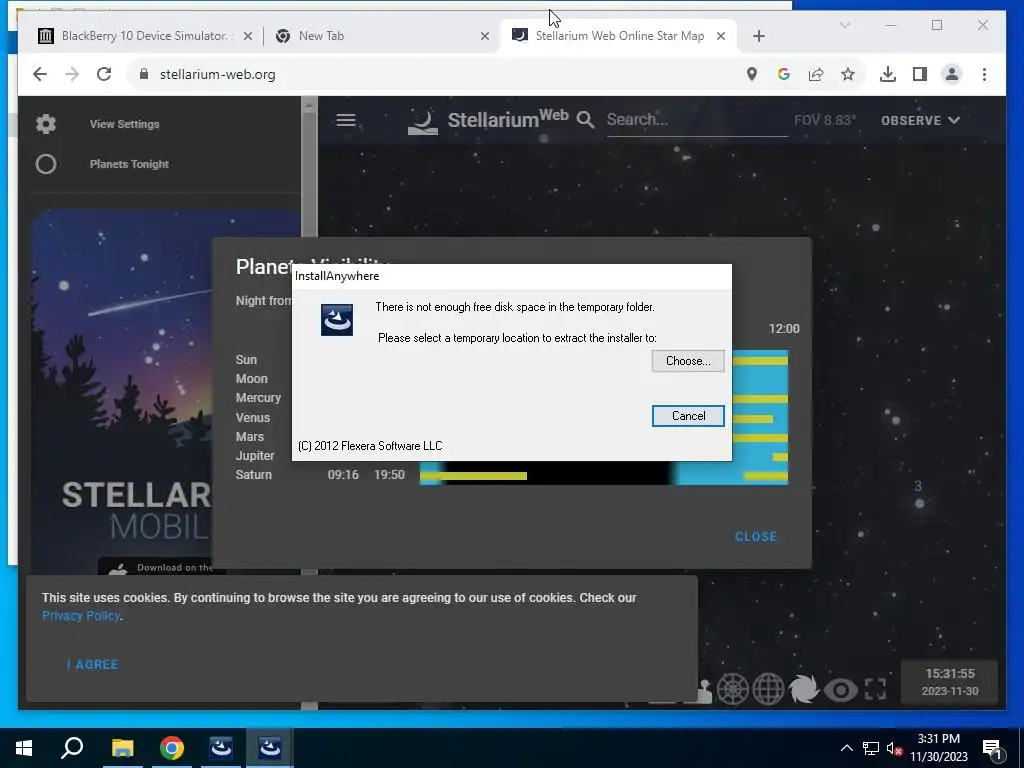This screenshot has width=1024, height=768.
Task: Click the View Settings gear icon
Action: click(46, 124)
